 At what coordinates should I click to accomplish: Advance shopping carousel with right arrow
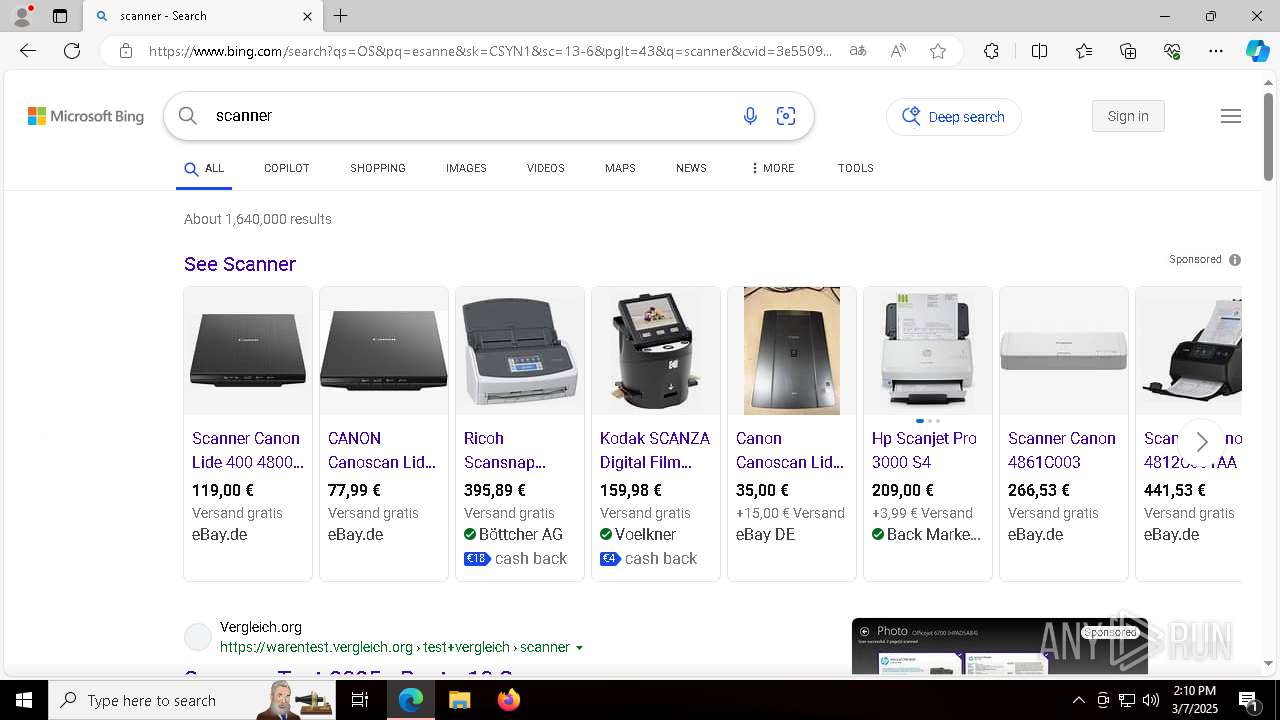coord(1202,441)
